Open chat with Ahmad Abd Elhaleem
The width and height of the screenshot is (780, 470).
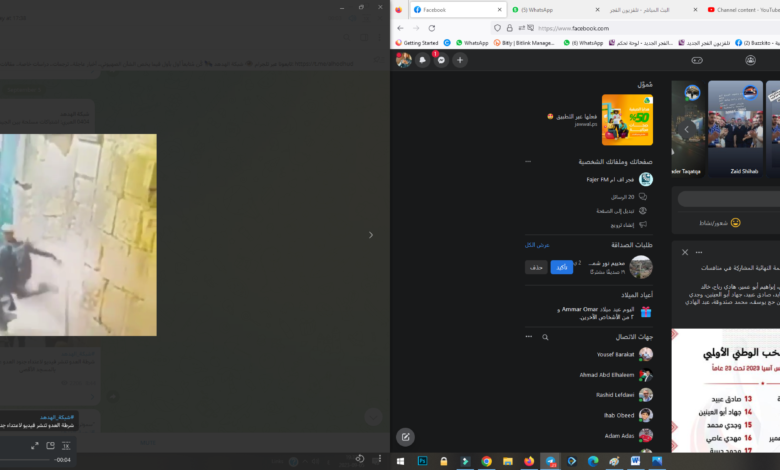[616, 375]
